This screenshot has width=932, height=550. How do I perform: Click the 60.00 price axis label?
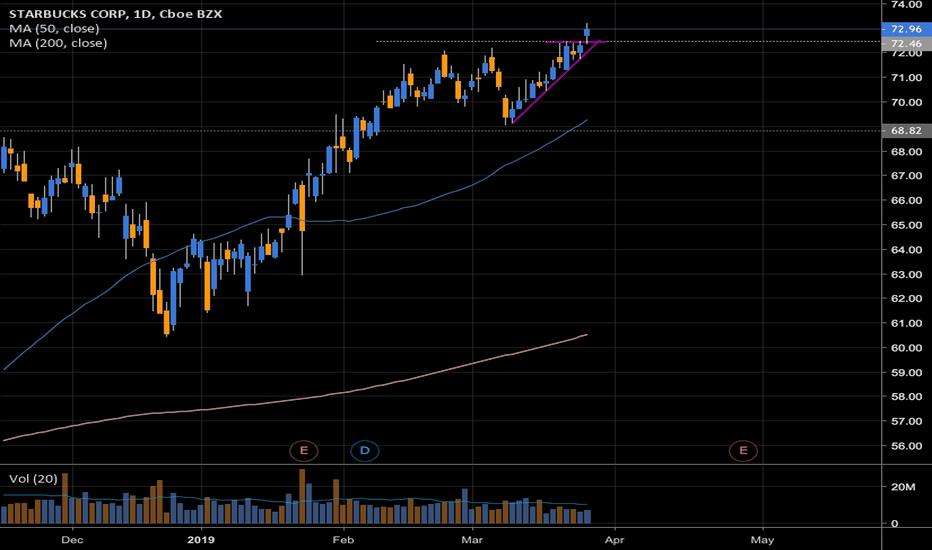click(x=906, y=348)
